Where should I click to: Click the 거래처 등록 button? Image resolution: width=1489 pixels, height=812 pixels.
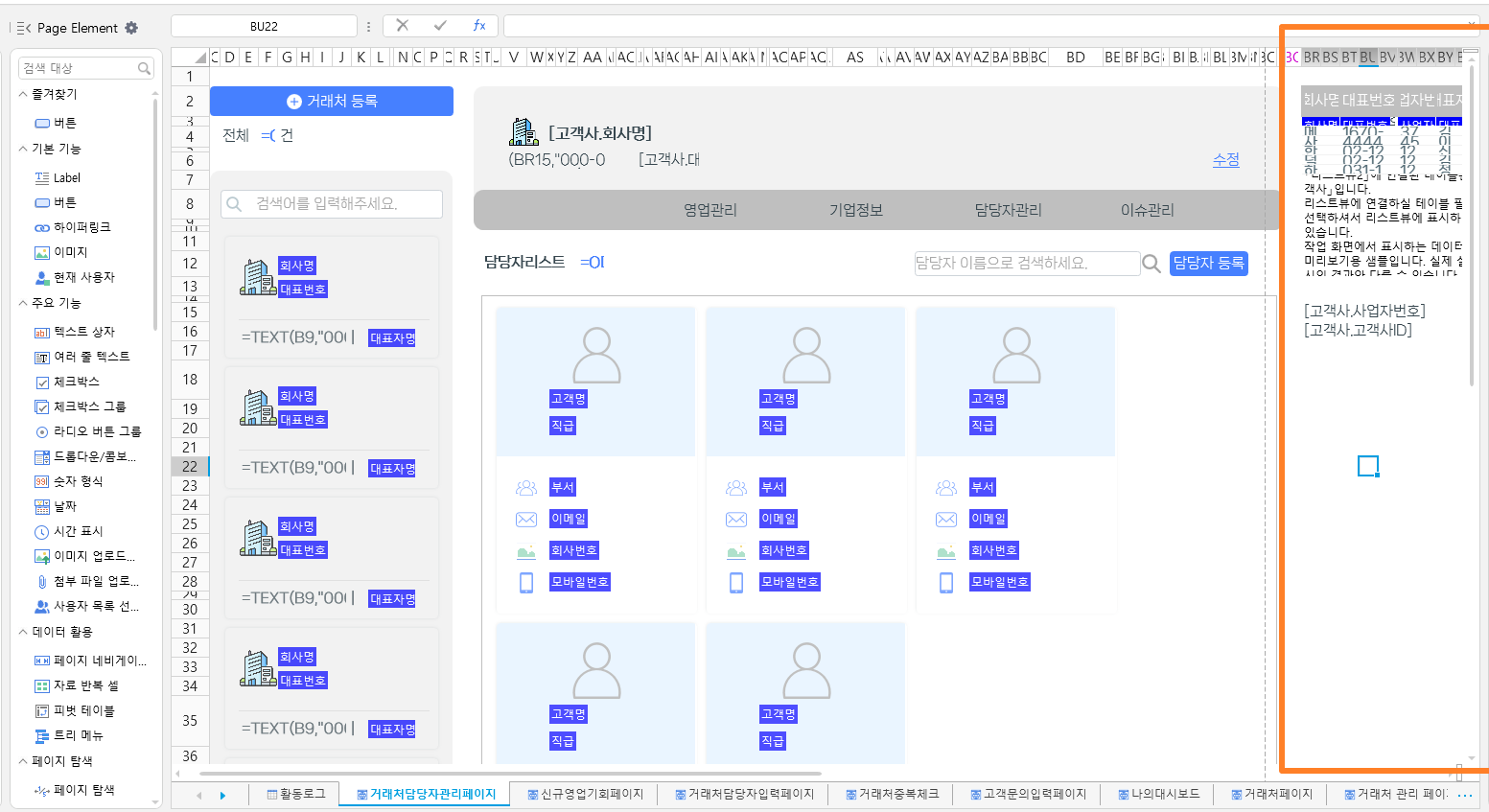tap(332, 101)
